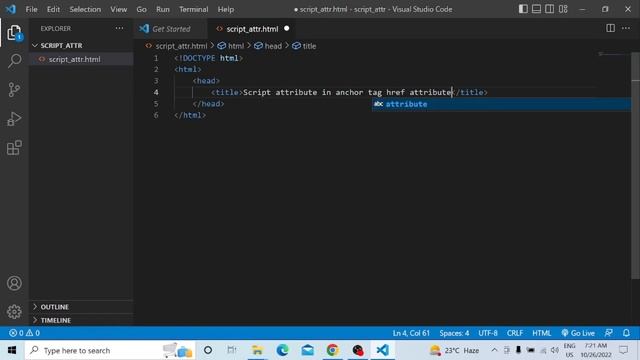Open the Windows Start button
640x360 pixels.
tap(12, 350)
